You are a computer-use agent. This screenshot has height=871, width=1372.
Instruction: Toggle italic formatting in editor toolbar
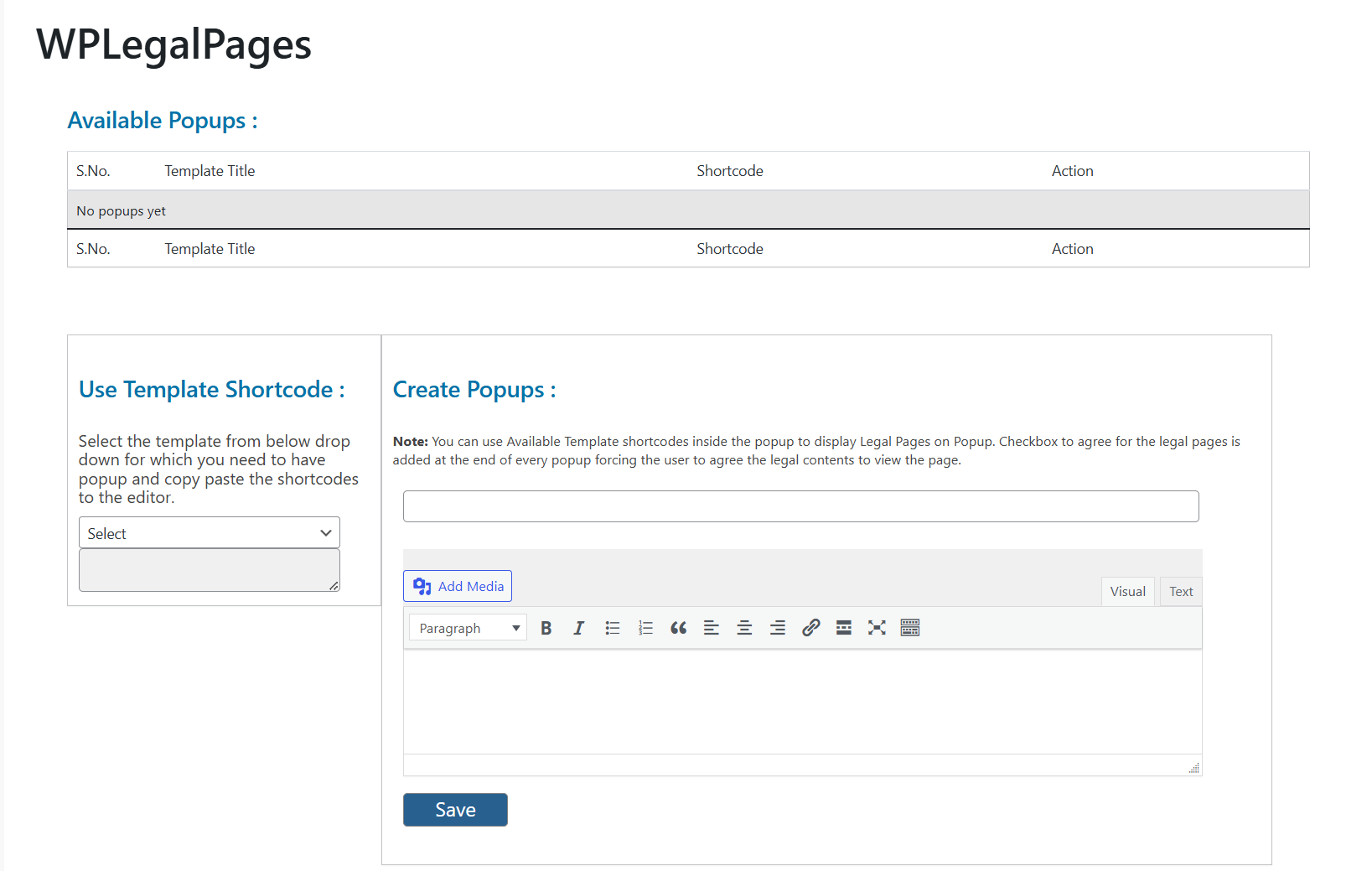[578, 628]
